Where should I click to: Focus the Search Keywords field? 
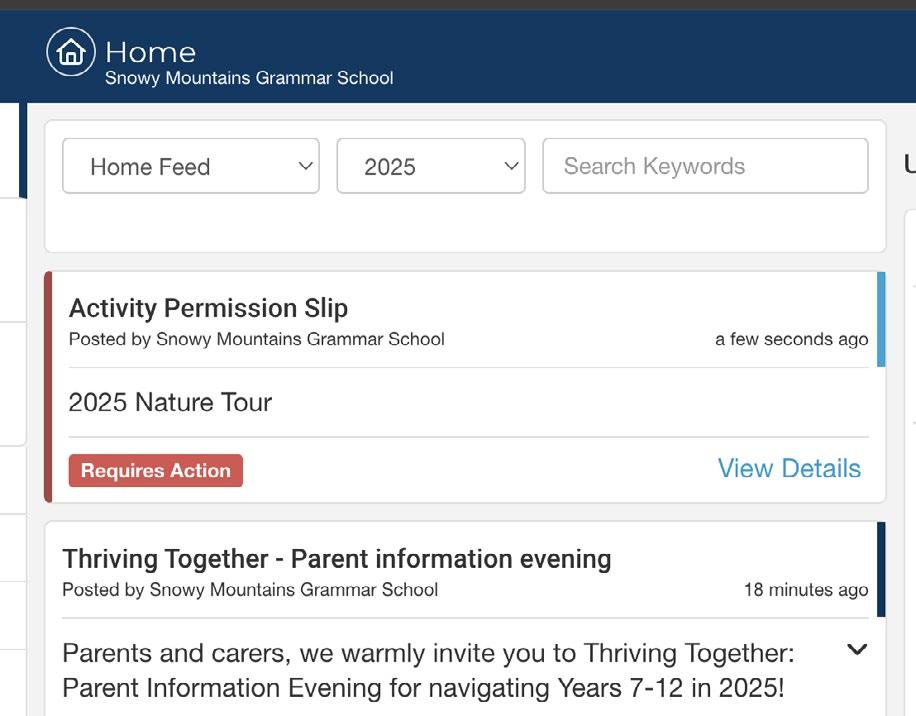pyautogui.click(x=705, y=166)
